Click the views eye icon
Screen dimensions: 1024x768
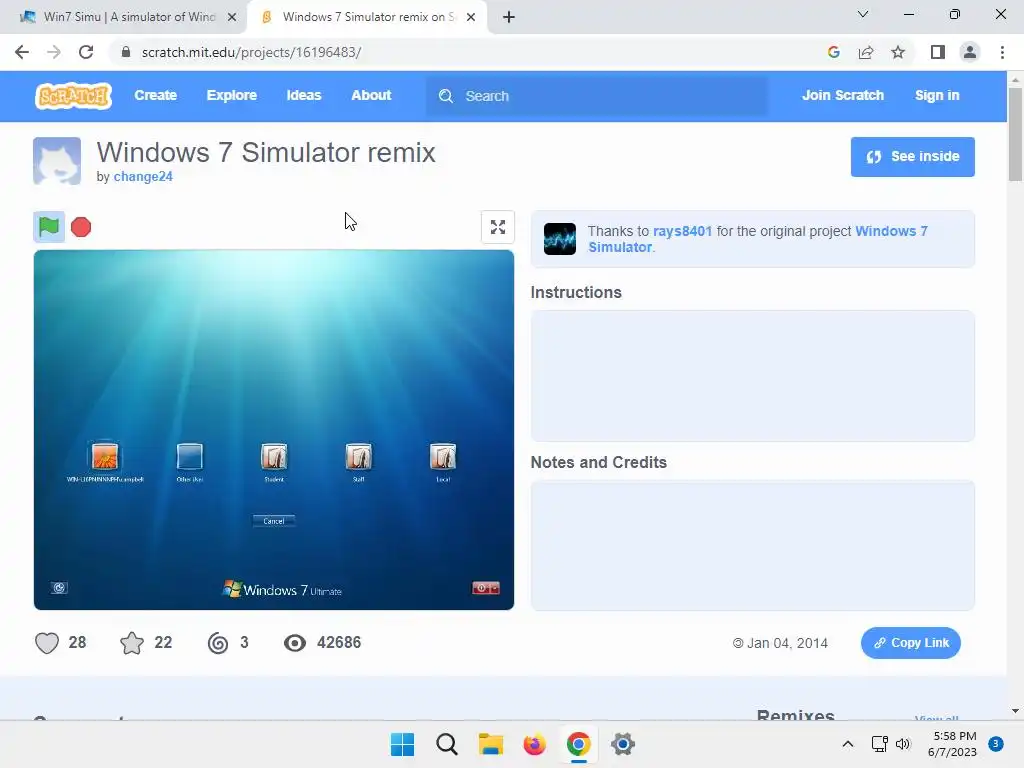point(295,643)
